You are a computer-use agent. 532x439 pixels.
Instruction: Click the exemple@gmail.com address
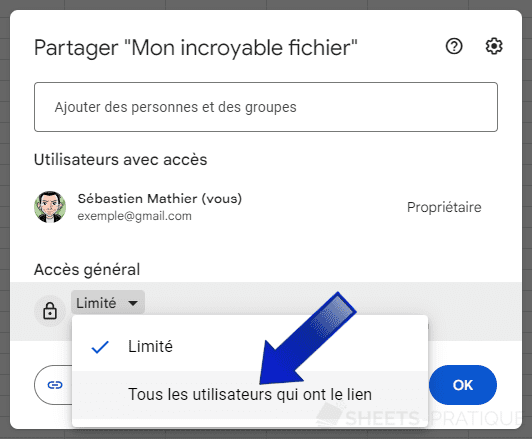point(134,216)
